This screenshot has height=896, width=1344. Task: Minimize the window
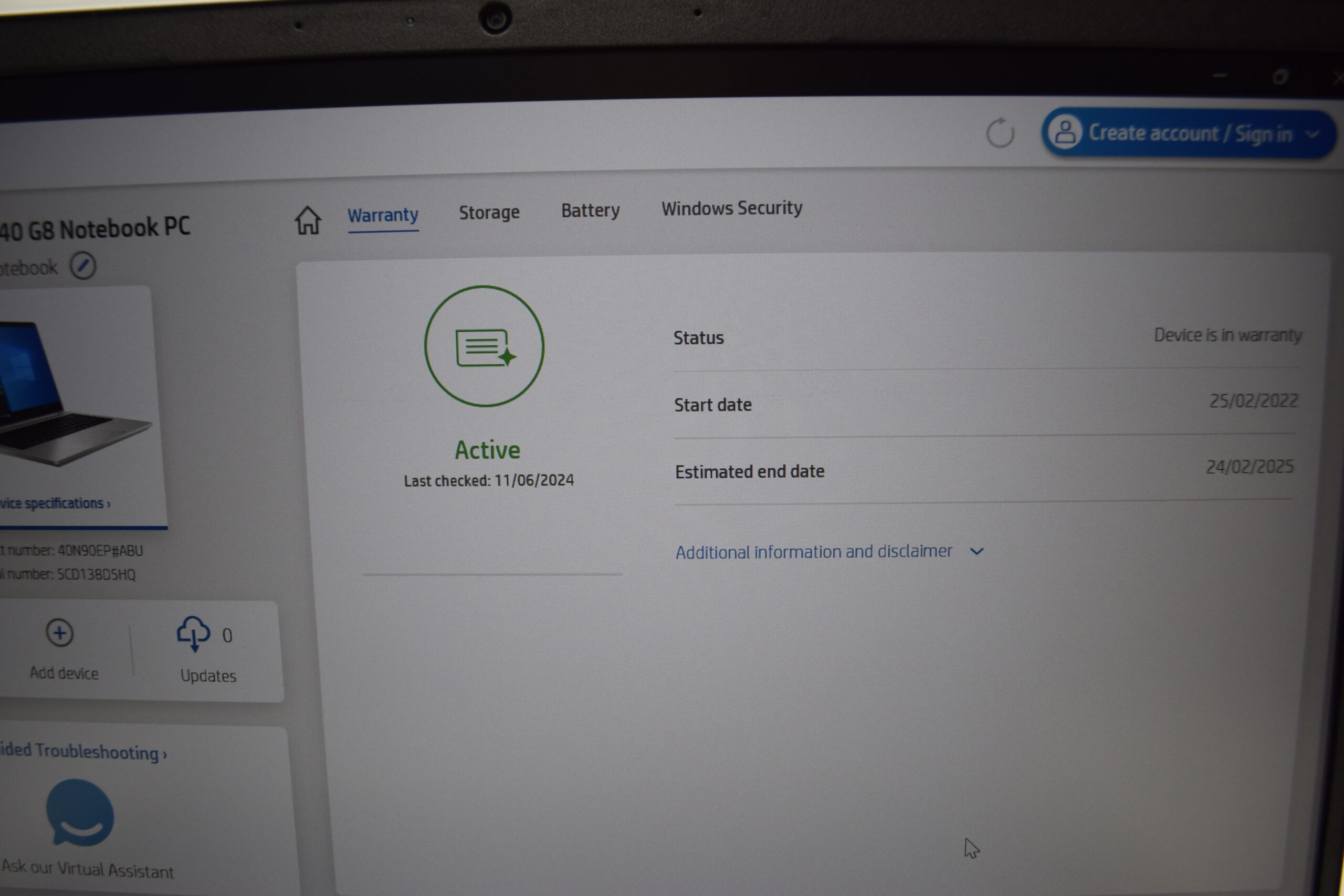pyautogui.click(x=1220, y=76)
